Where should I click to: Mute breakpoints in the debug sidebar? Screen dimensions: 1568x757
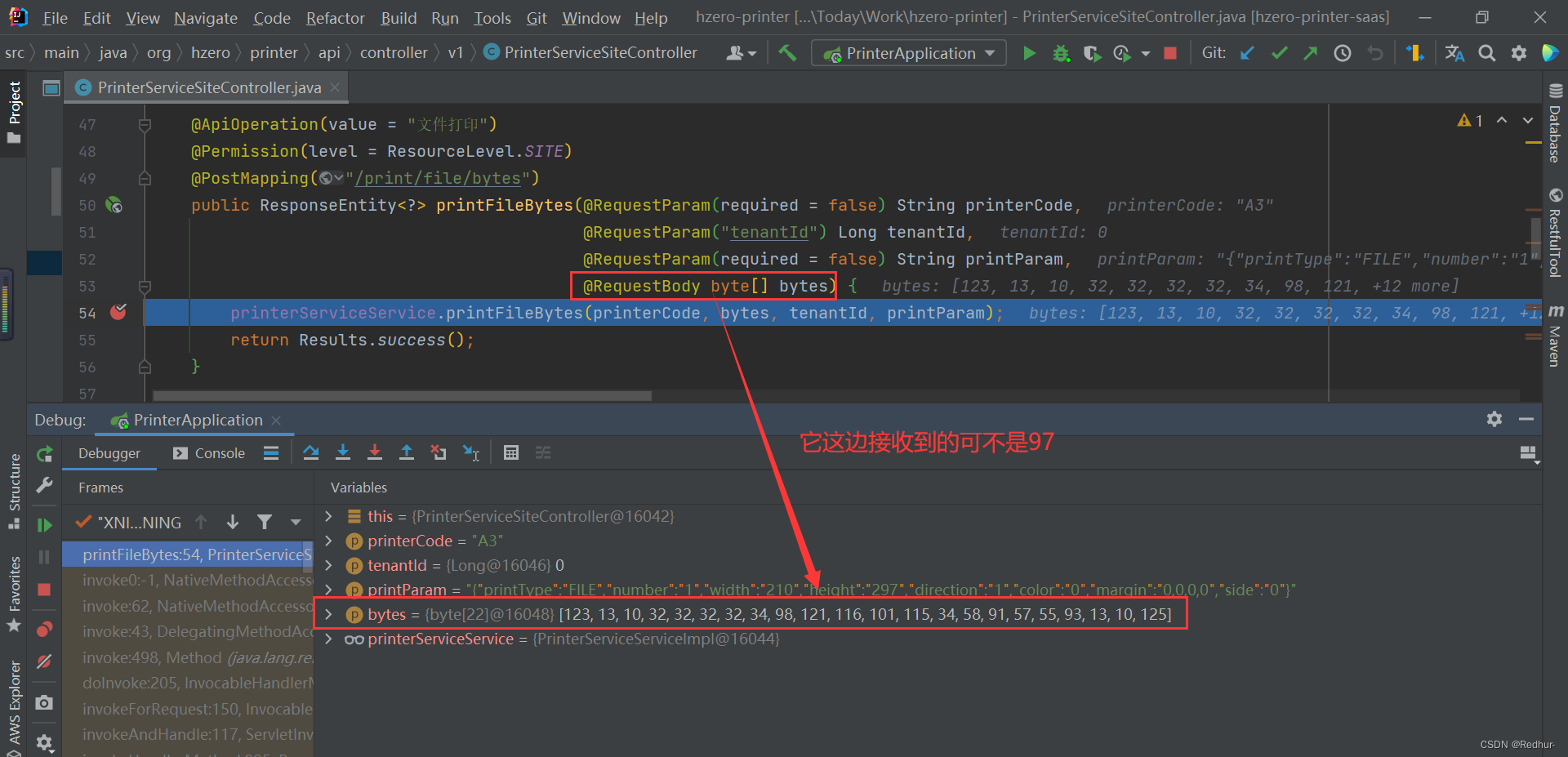pyautogui.click(x=44, y=661)
